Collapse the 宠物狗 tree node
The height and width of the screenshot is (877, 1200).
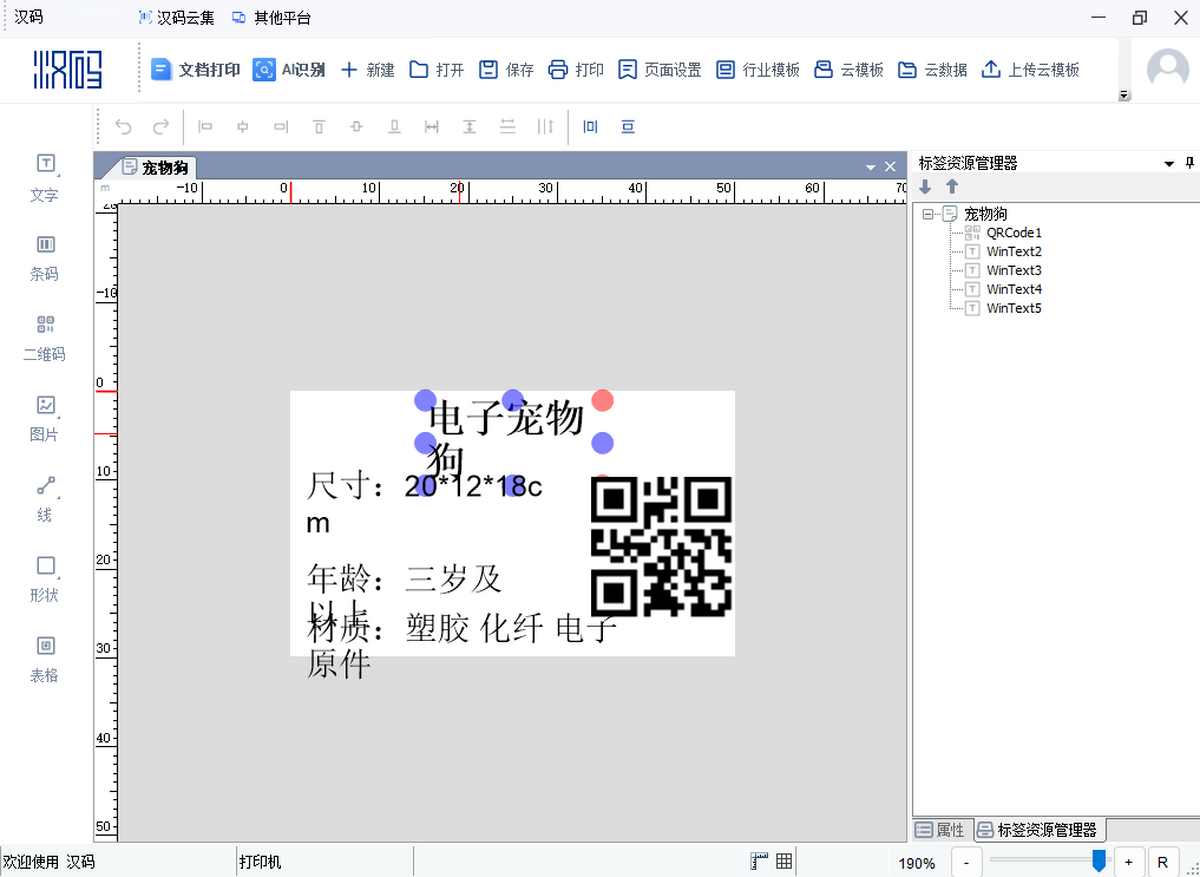928,214
